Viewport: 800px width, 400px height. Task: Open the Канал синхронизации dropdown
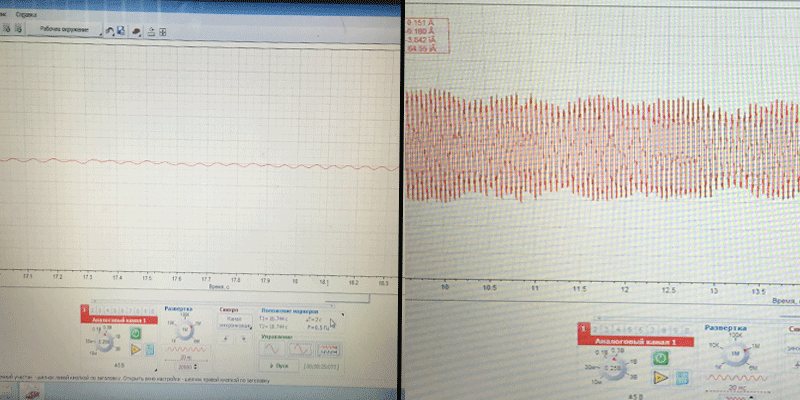[233, 323]
